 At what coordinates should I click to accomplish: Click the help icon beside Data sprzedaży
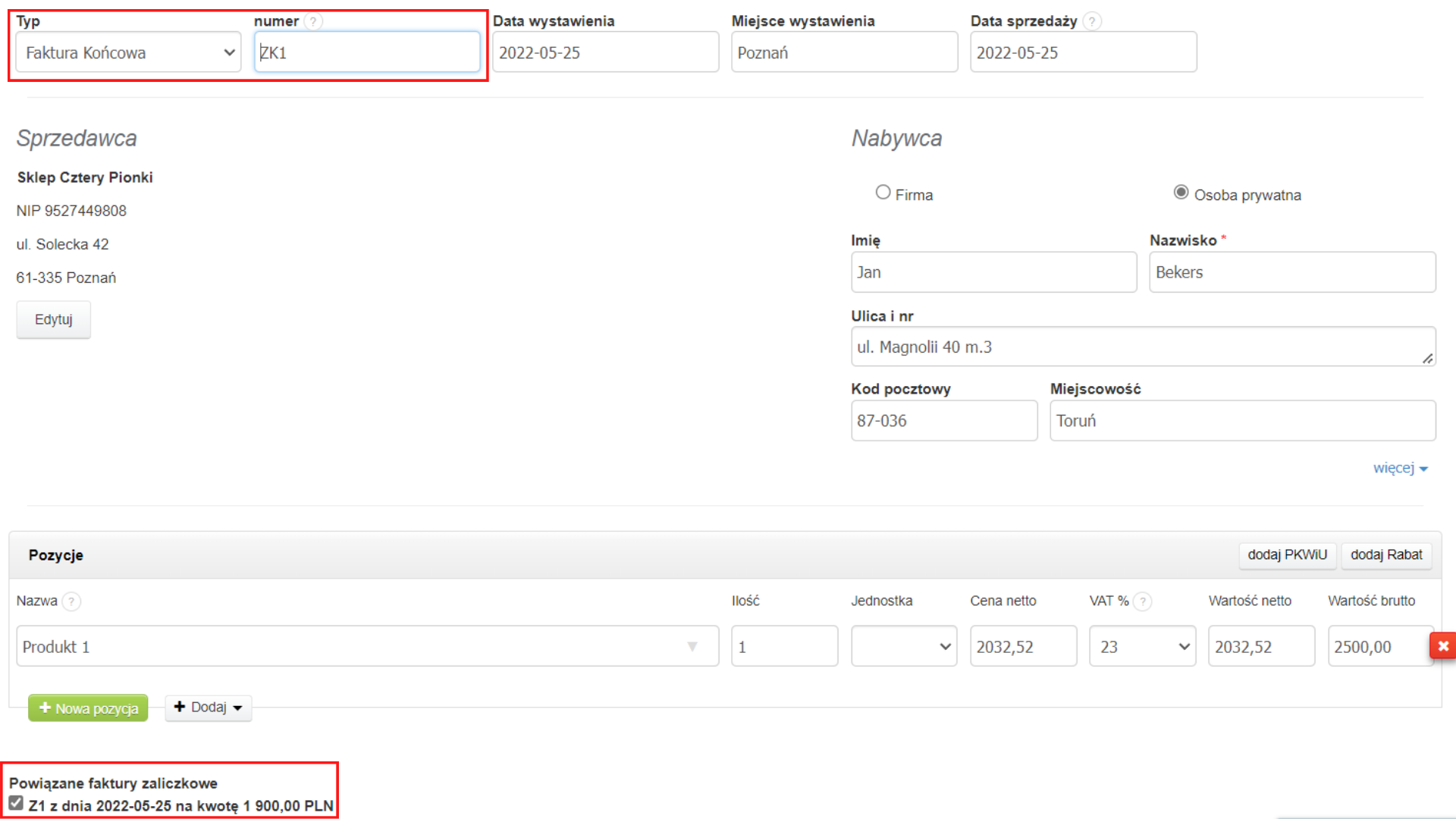1091,21
